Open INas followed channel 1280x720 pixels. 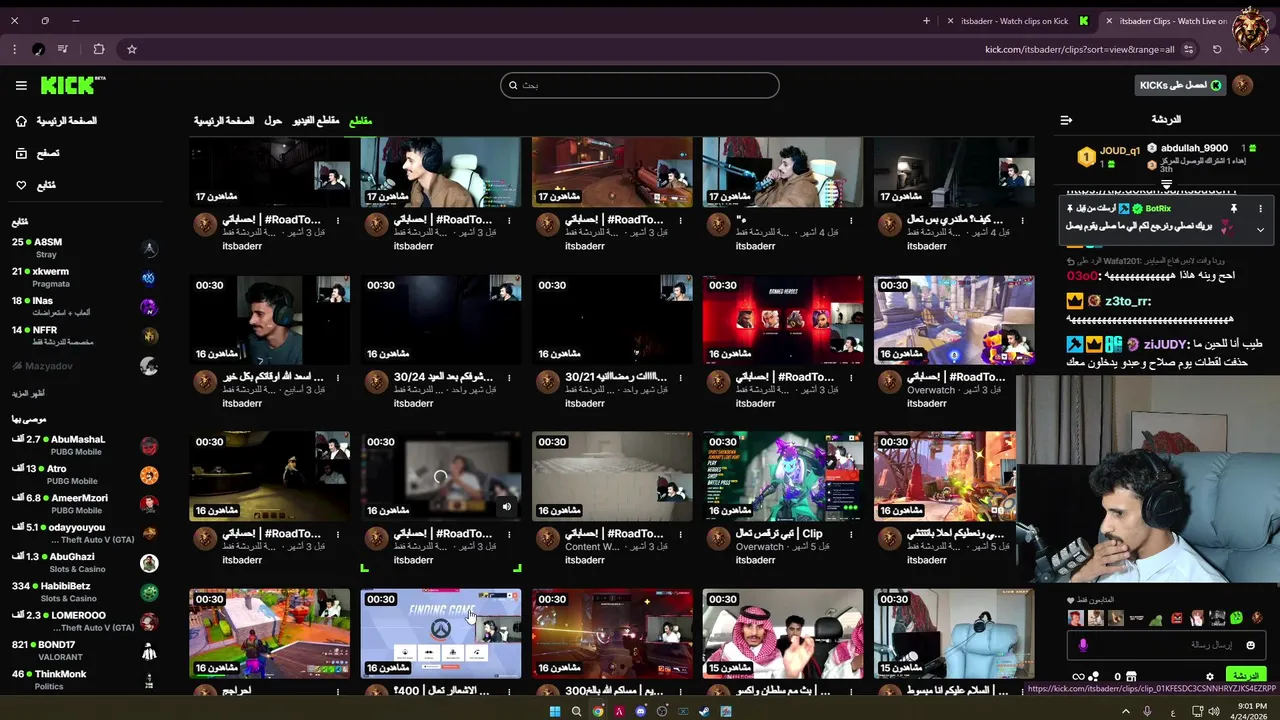coord(85,306)
